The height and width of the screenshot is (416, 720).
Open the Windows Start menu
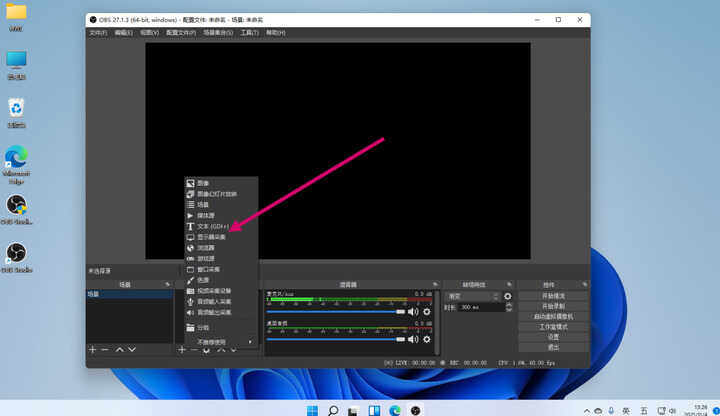point(312,410)
